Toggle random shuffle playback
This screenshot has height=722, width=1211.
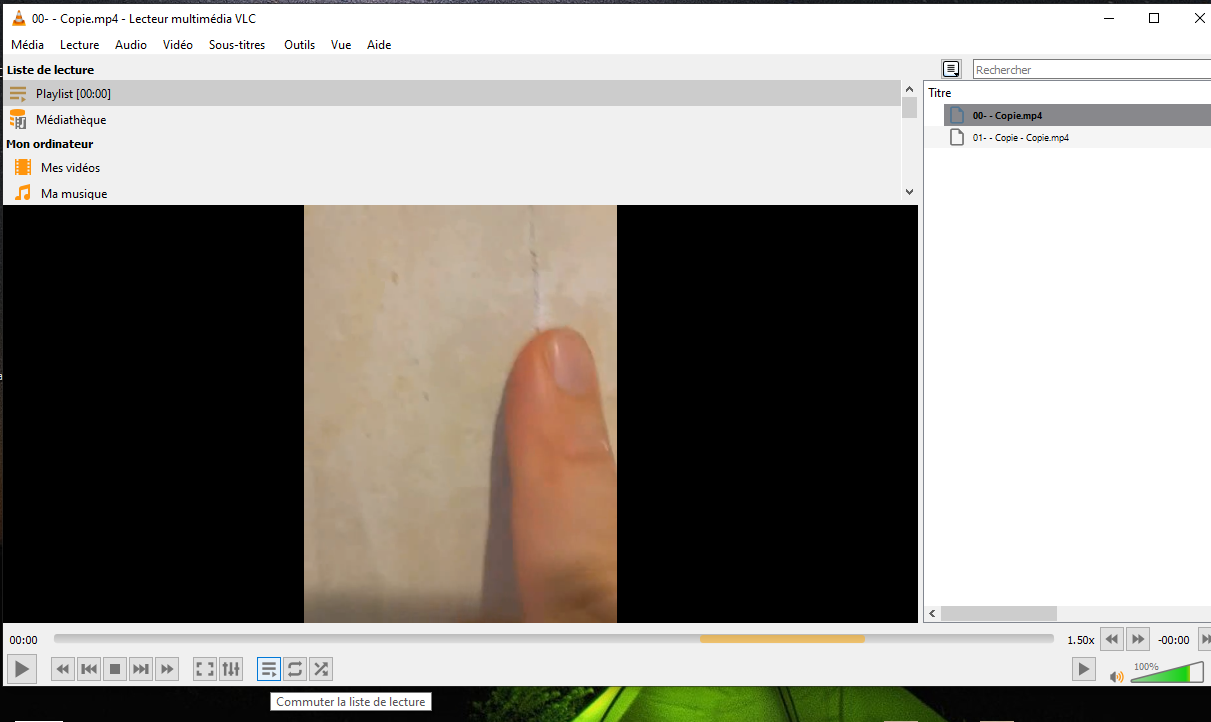[321, 669]
